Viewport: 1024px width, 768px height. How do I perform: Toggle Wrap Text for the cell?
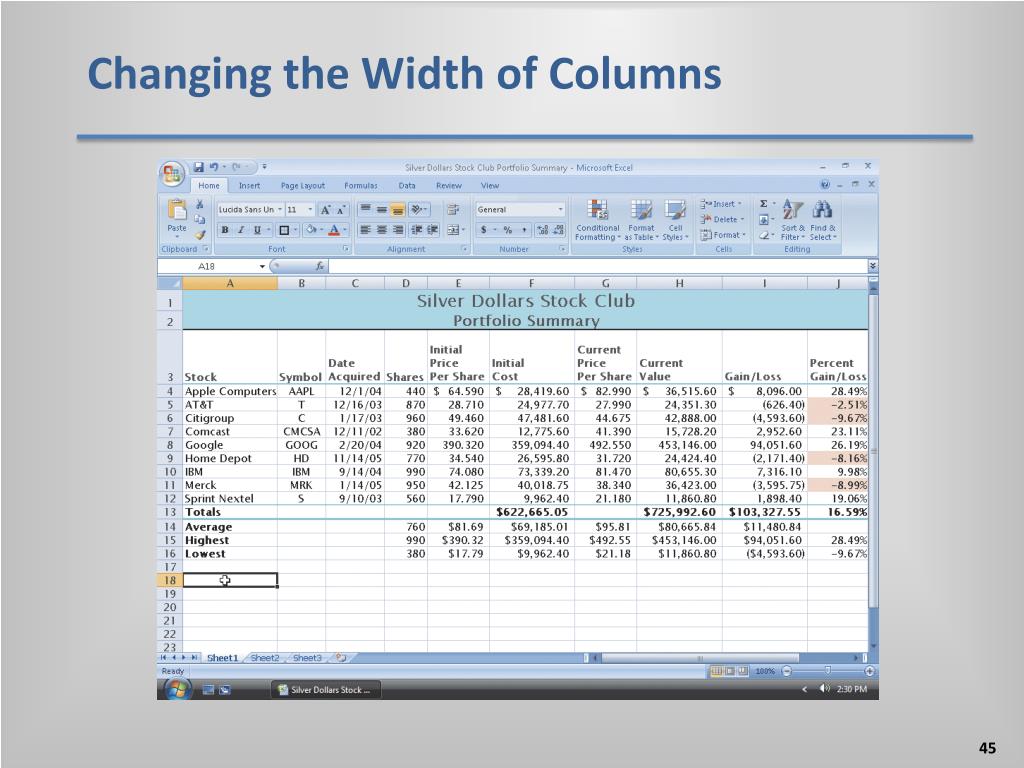point(452,210)
